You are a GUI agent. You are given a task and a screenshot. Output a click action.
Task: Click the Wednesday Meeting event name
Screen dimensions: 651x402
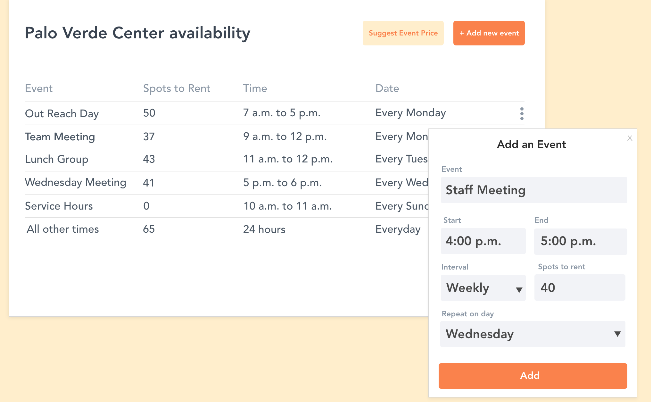76,183
